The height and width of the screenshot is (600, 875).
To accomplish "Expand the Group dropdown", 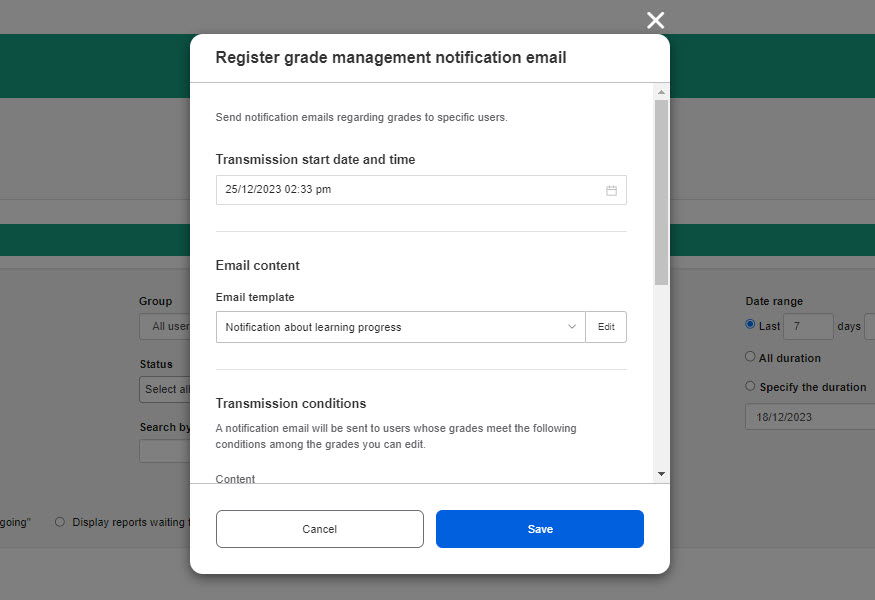I will pyautogui.click(x=165, y=326).
